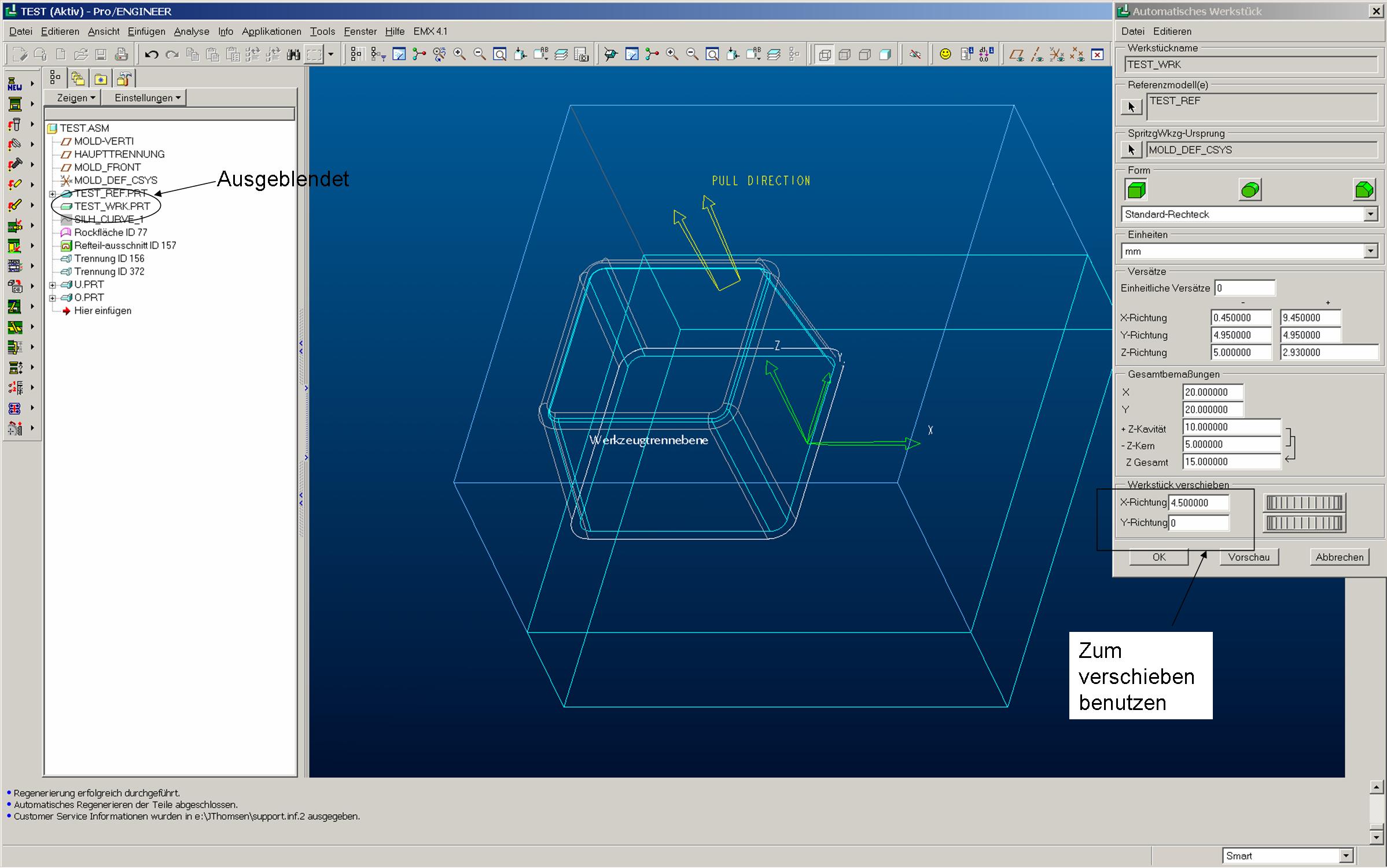Click Y-Richtung shift thumbwheel

tap(1304, 523)
